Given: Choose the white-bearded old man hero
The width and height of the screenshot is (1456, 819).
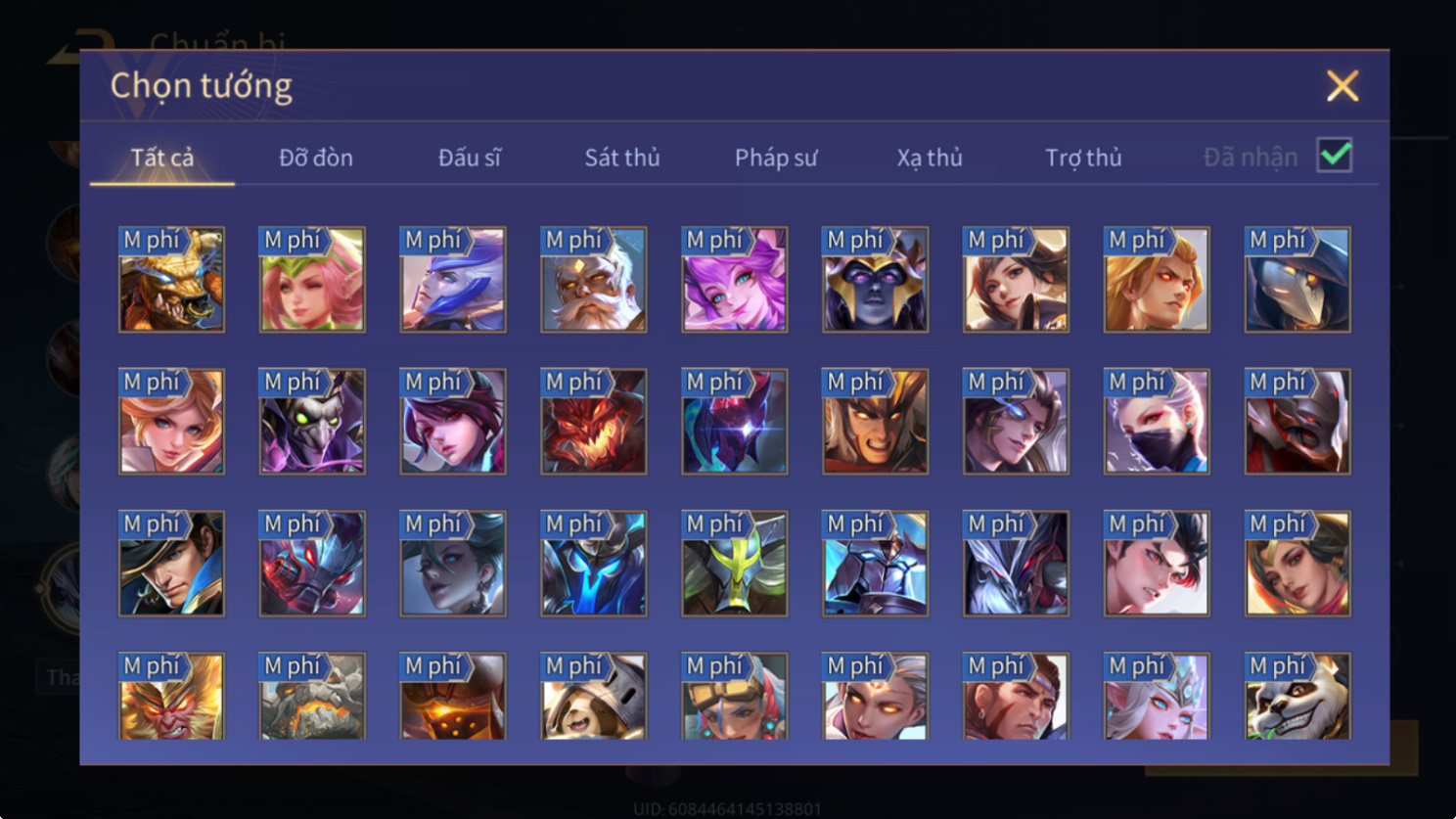Looking at the screenshot, I should pos(594,280).
